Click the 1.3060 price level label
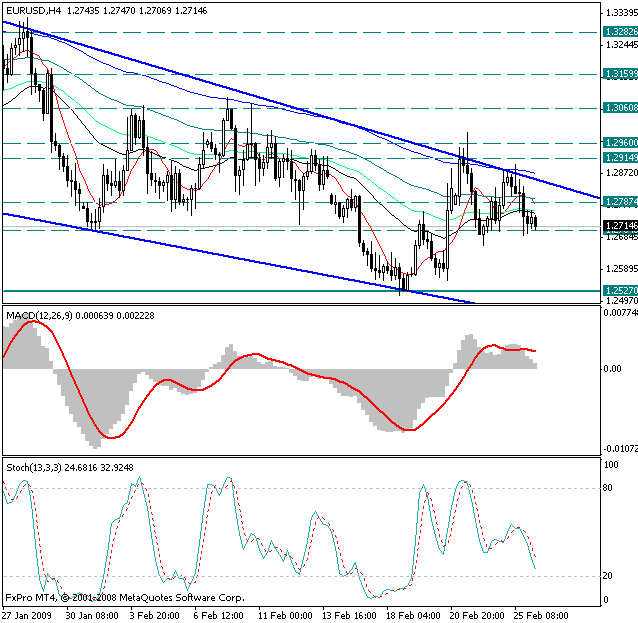The height and width of the screenshot is (623, 638). point(620,108)
